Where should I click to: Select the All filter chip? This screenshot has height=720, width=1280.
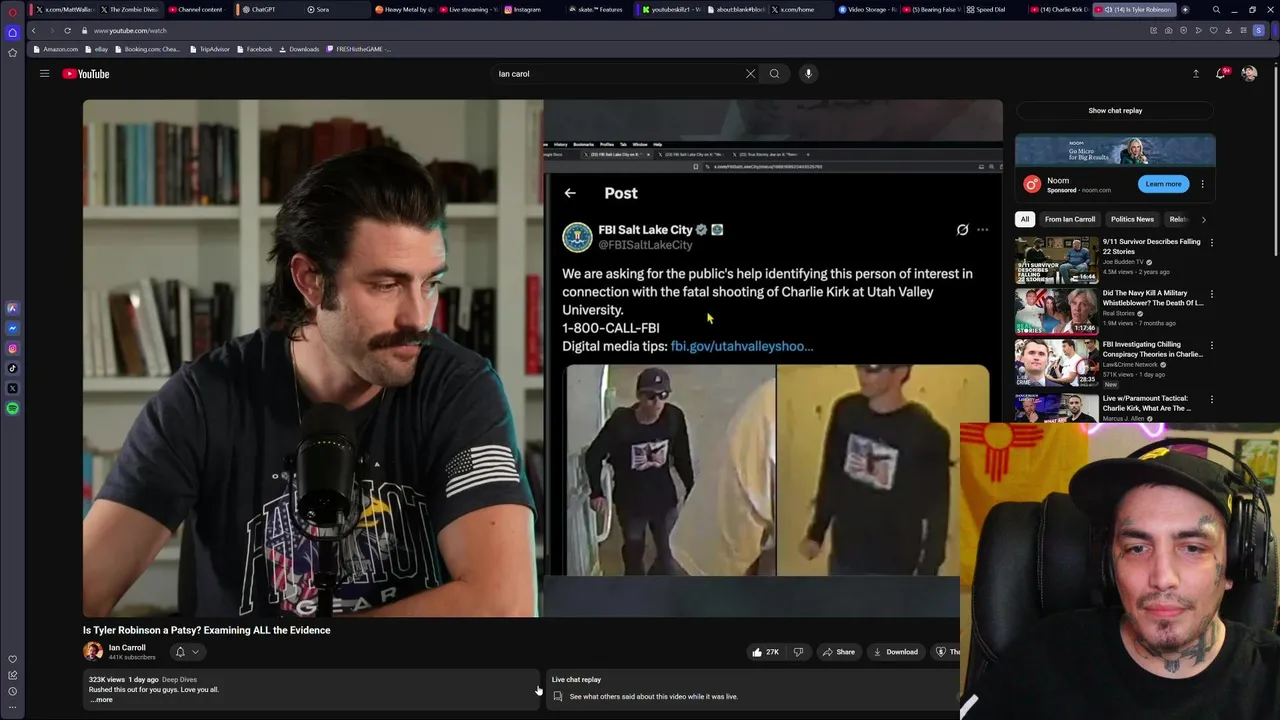1024,219
